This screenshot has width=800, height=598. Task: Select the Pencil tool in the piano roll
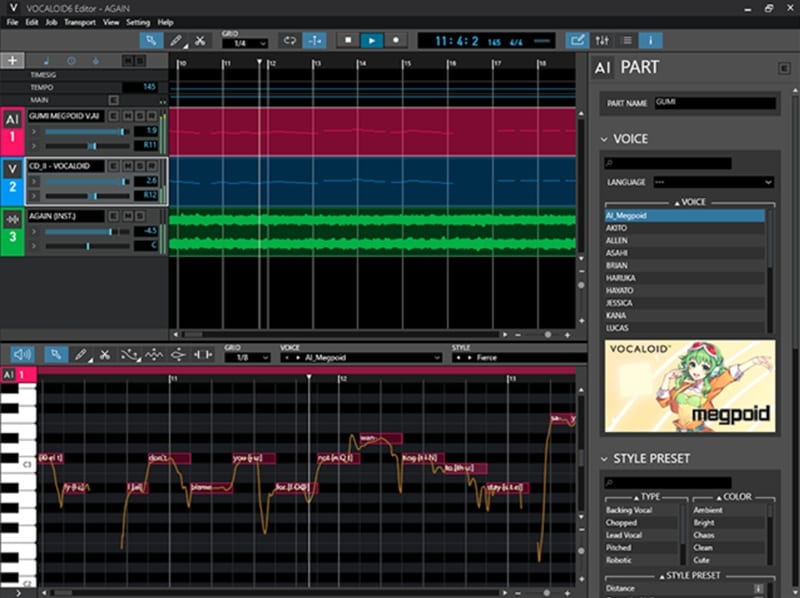(83, 354)
